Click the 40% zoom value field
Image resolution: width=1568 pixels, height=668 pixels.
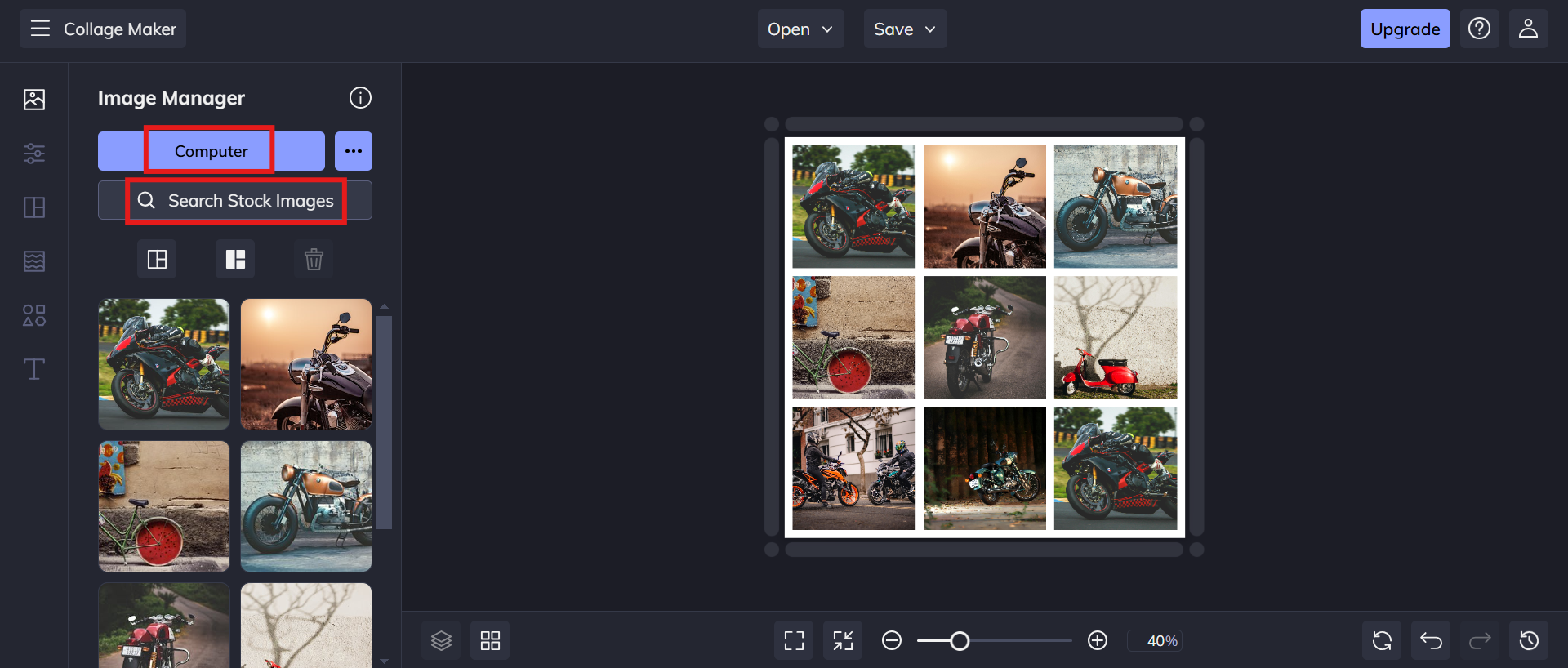point(1155,641)
